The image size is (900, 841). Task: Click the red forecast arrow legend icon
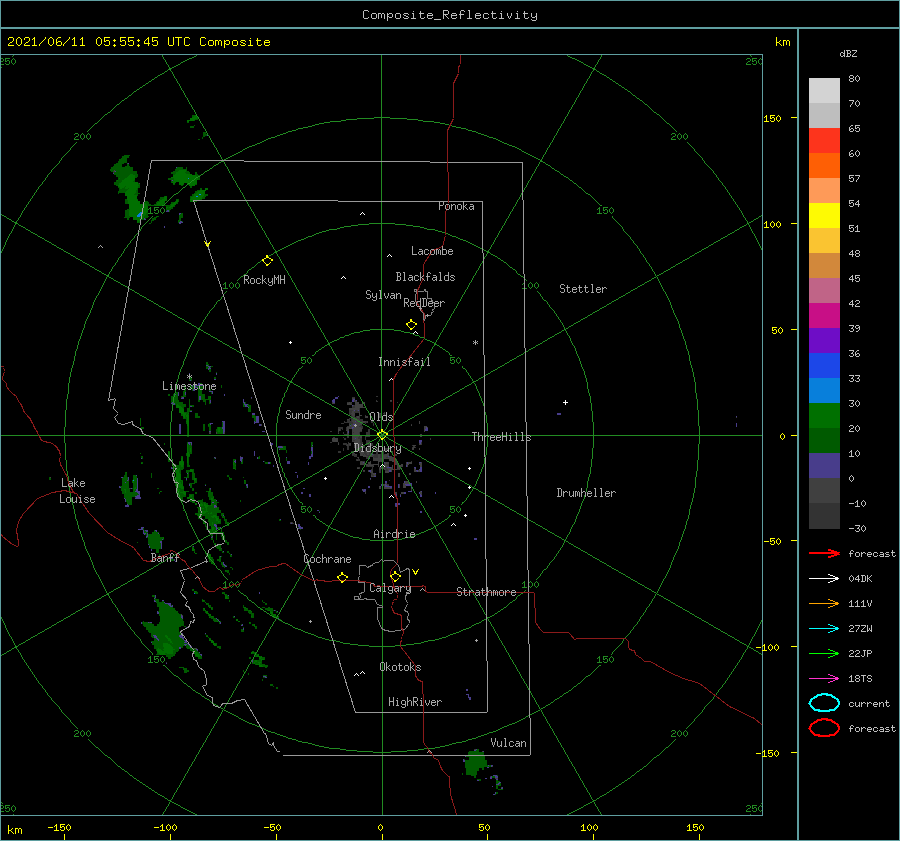[x=824, y=553]
